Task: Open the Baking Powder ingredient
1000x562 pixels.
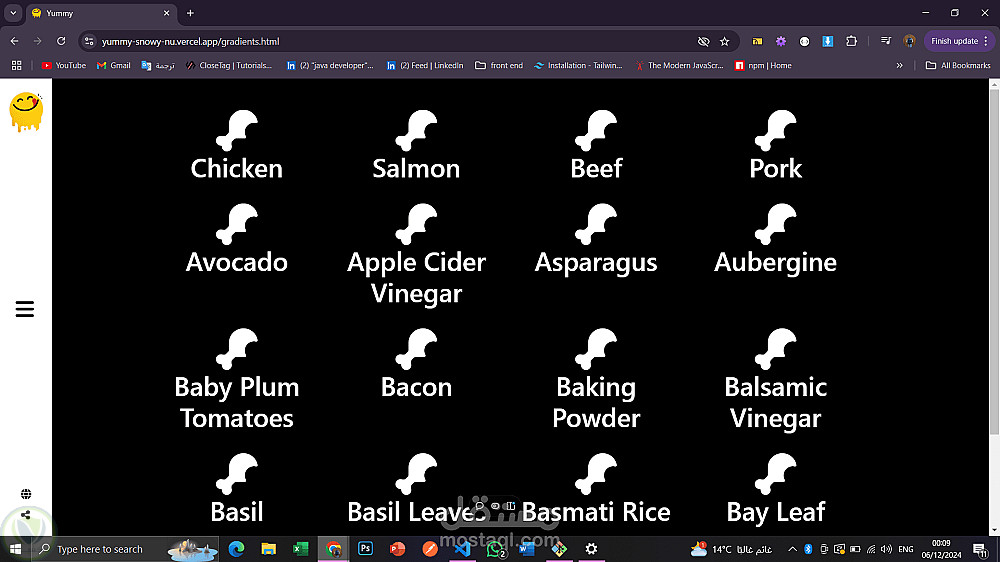Action: click(596, 380)
